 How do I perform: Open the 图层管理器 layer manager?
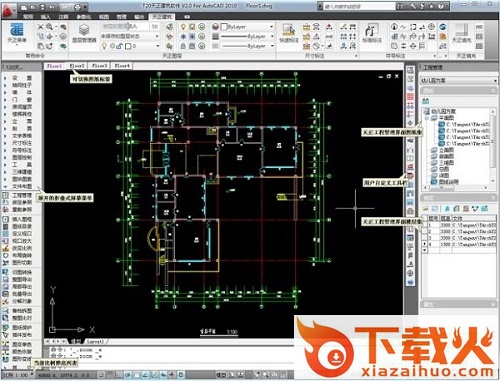coord(84,33)
